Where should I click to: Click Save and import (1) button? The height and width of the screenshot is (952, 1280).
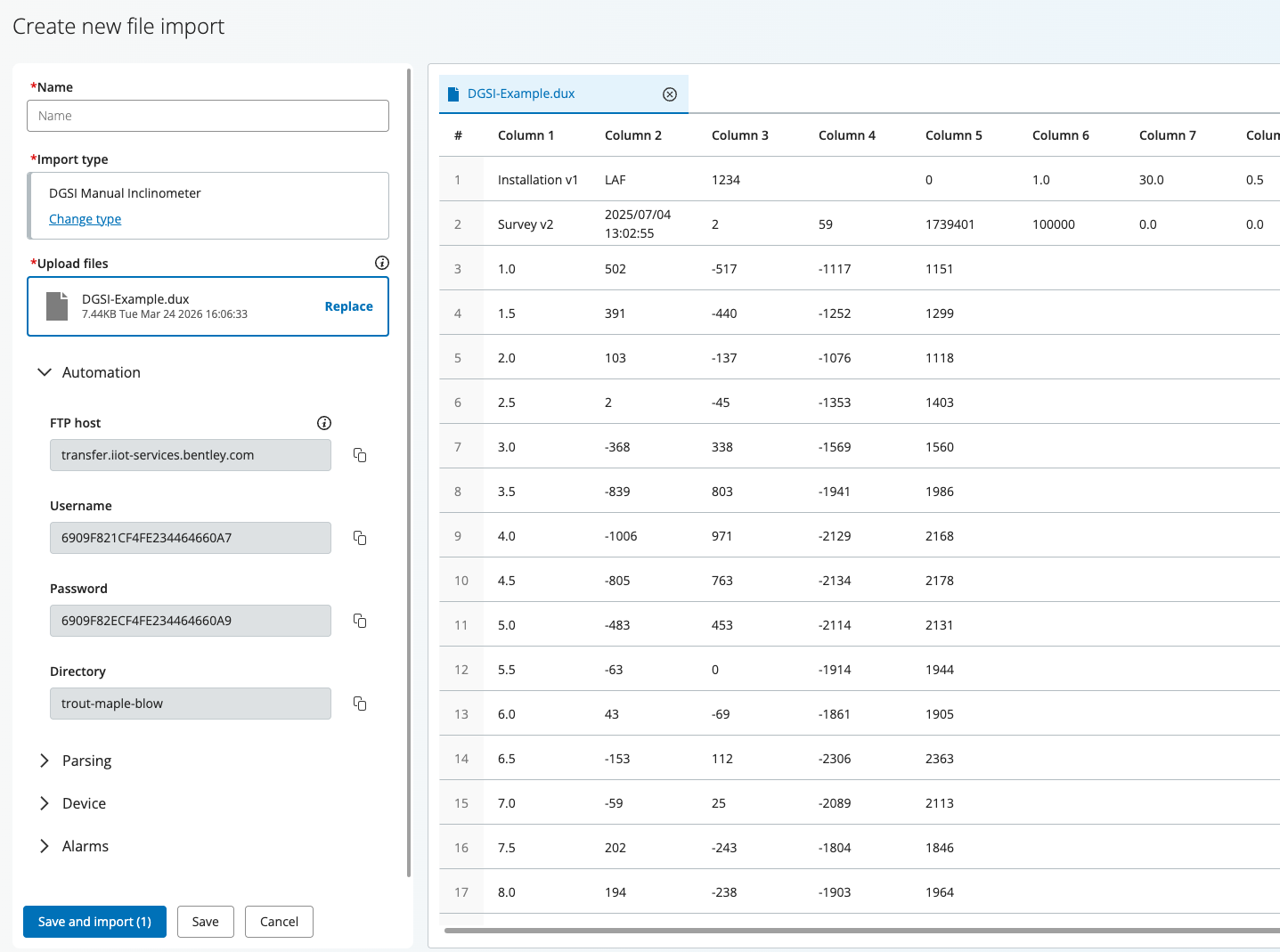pyautogui.click(x=94, y=922)
